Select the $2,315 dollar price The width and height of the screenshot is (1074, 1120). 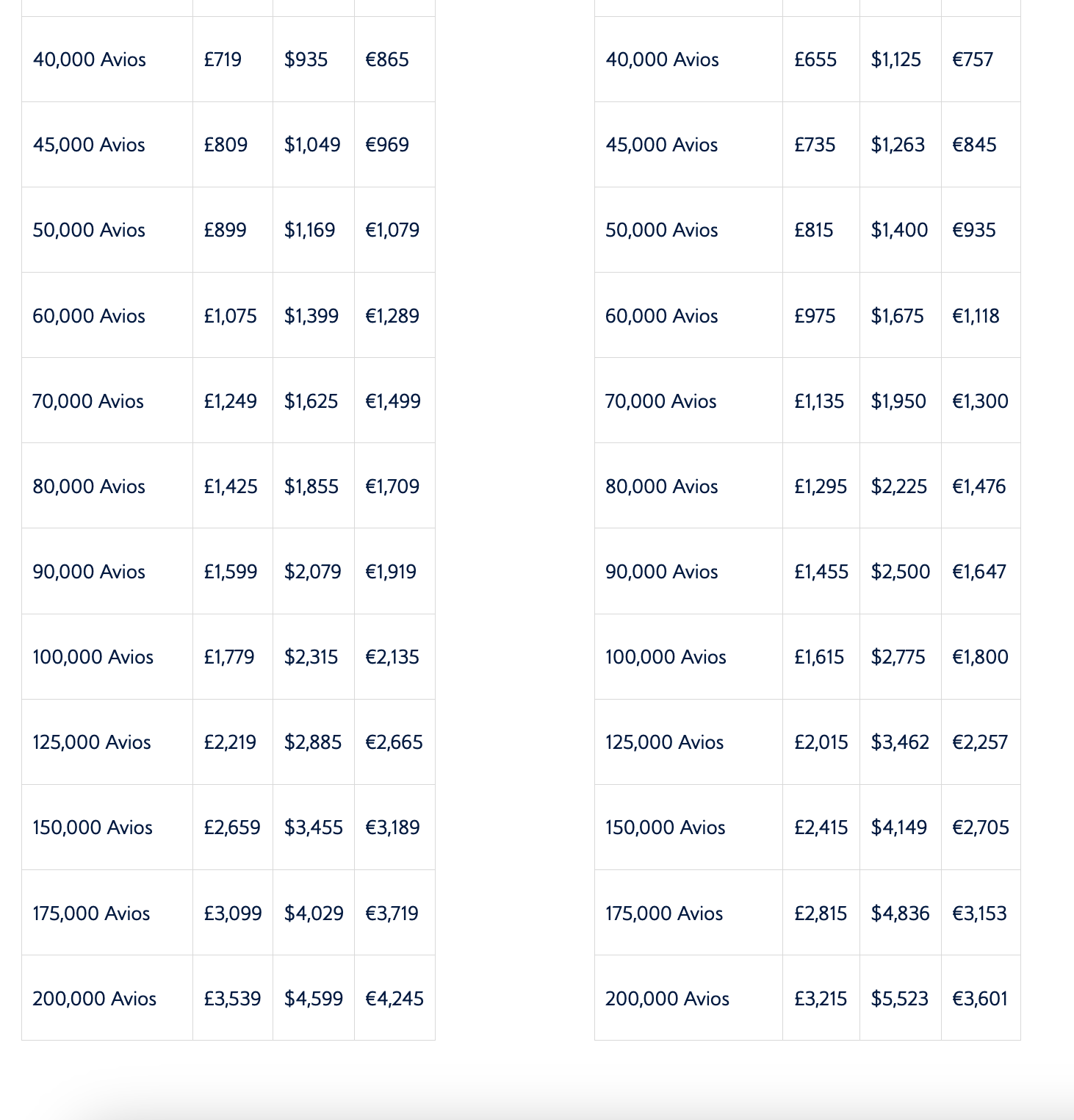click(311, 657)
